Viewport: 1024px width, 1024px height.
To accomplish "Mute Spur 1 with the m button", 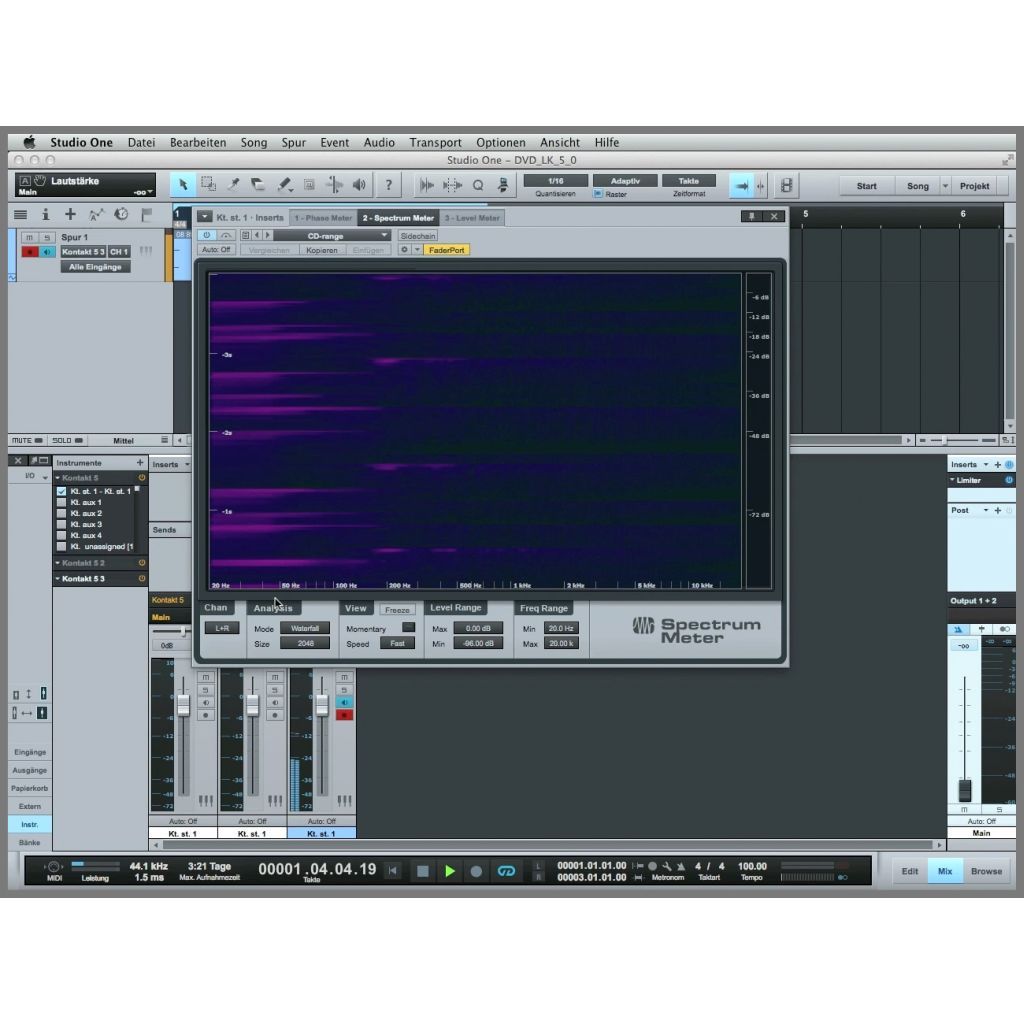I will (29, 237).
